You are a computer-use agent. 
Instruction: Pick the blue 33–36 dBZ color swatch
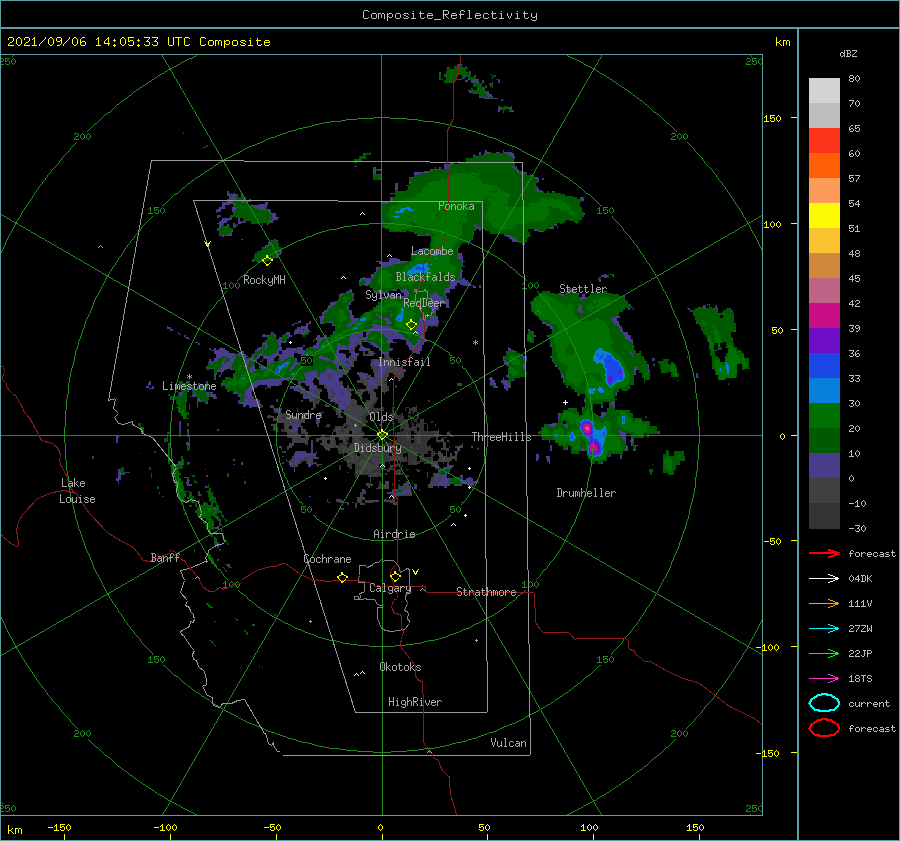824,365
